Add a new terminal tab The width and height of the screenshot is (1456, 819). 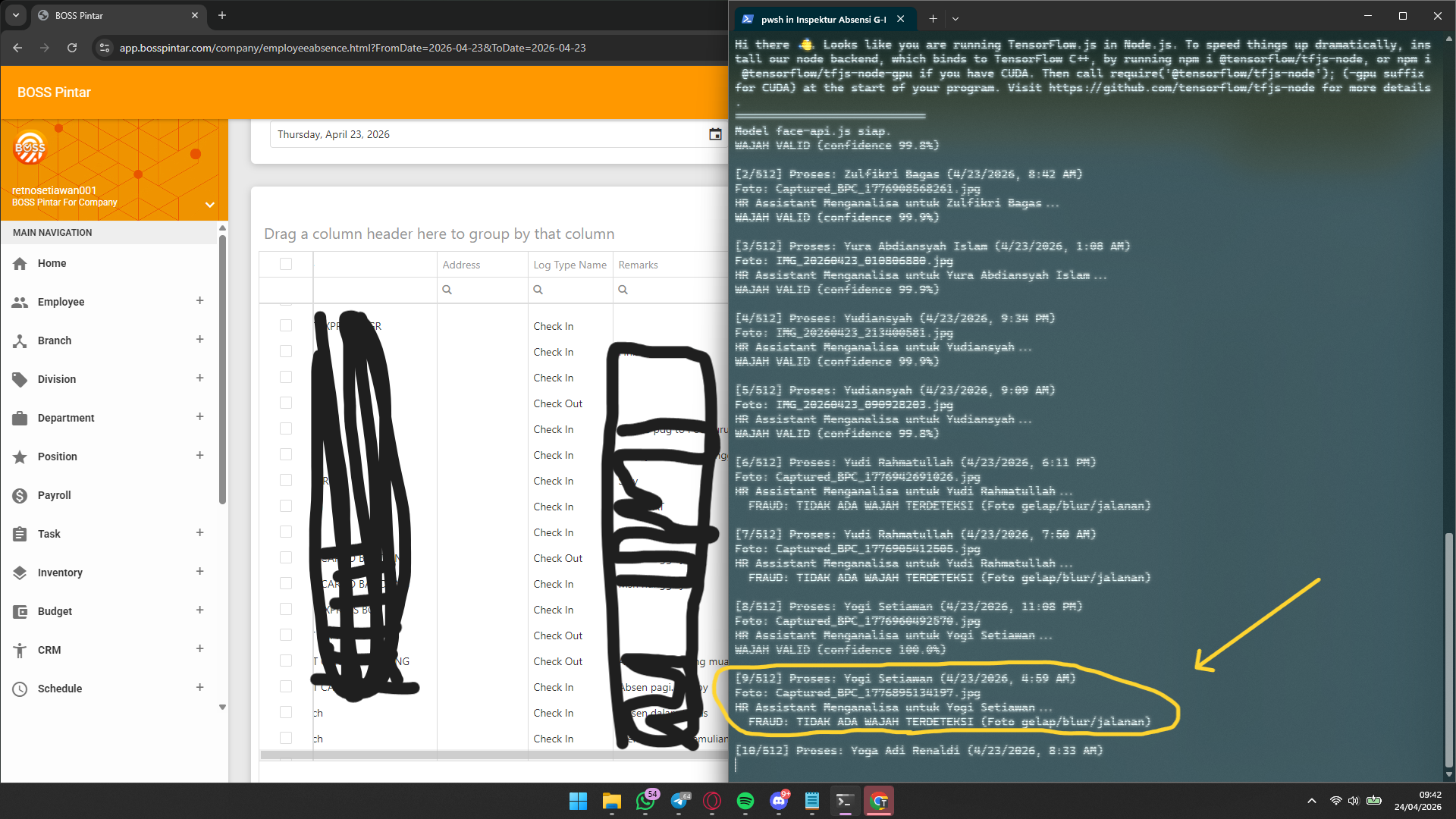[x=933, y=19]
